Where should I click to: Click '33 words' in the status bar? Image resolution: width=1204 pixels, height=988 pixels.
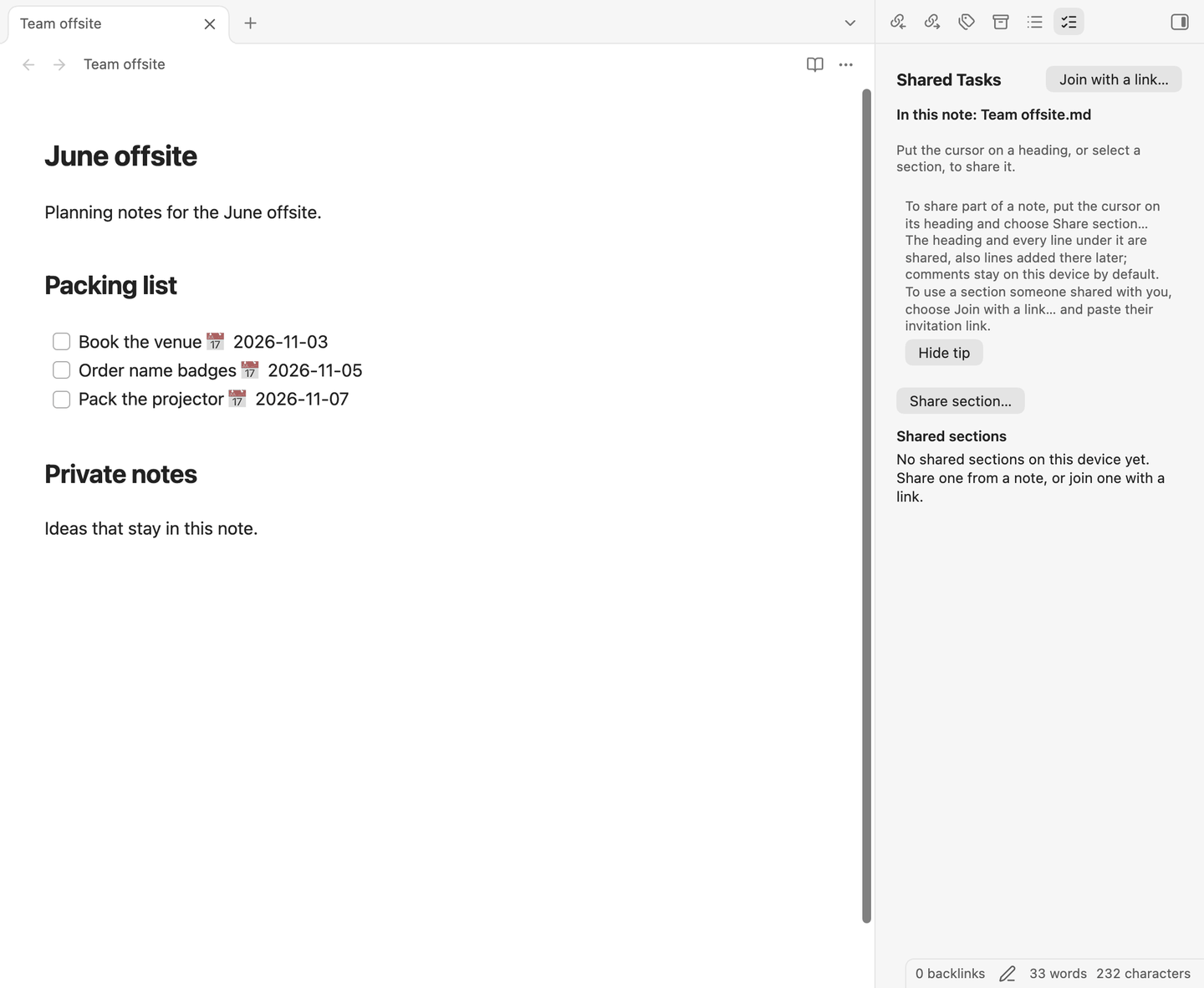1058,974
